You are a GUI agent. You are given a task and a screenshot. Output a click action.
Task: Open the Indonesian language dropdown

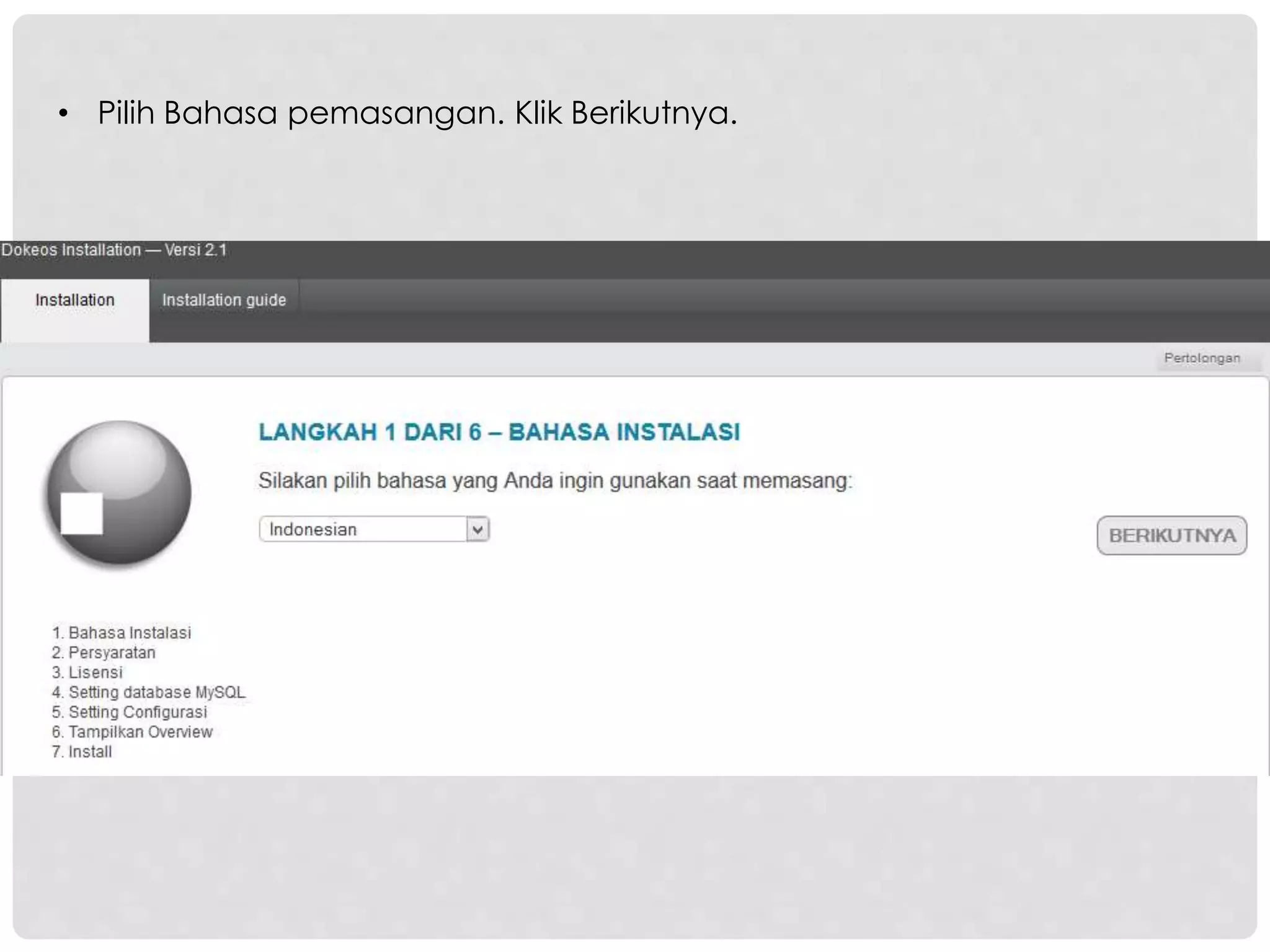pyautogui.click(x=374, y=529)
